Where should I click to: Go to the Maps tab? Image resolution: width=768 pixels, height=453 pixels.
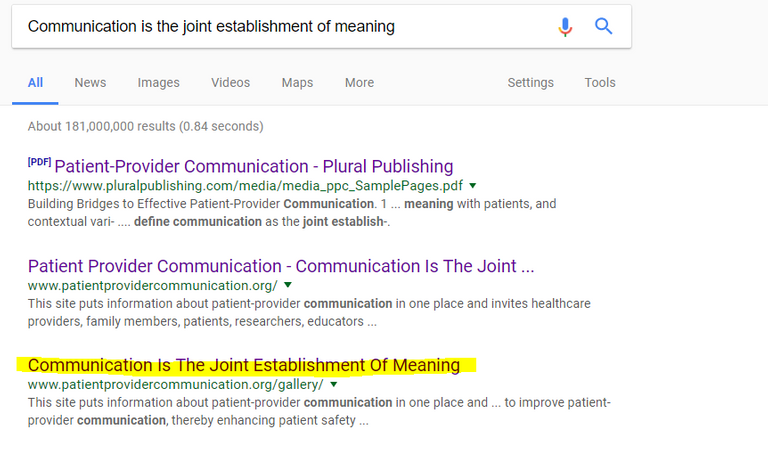[x=297, y=83]
